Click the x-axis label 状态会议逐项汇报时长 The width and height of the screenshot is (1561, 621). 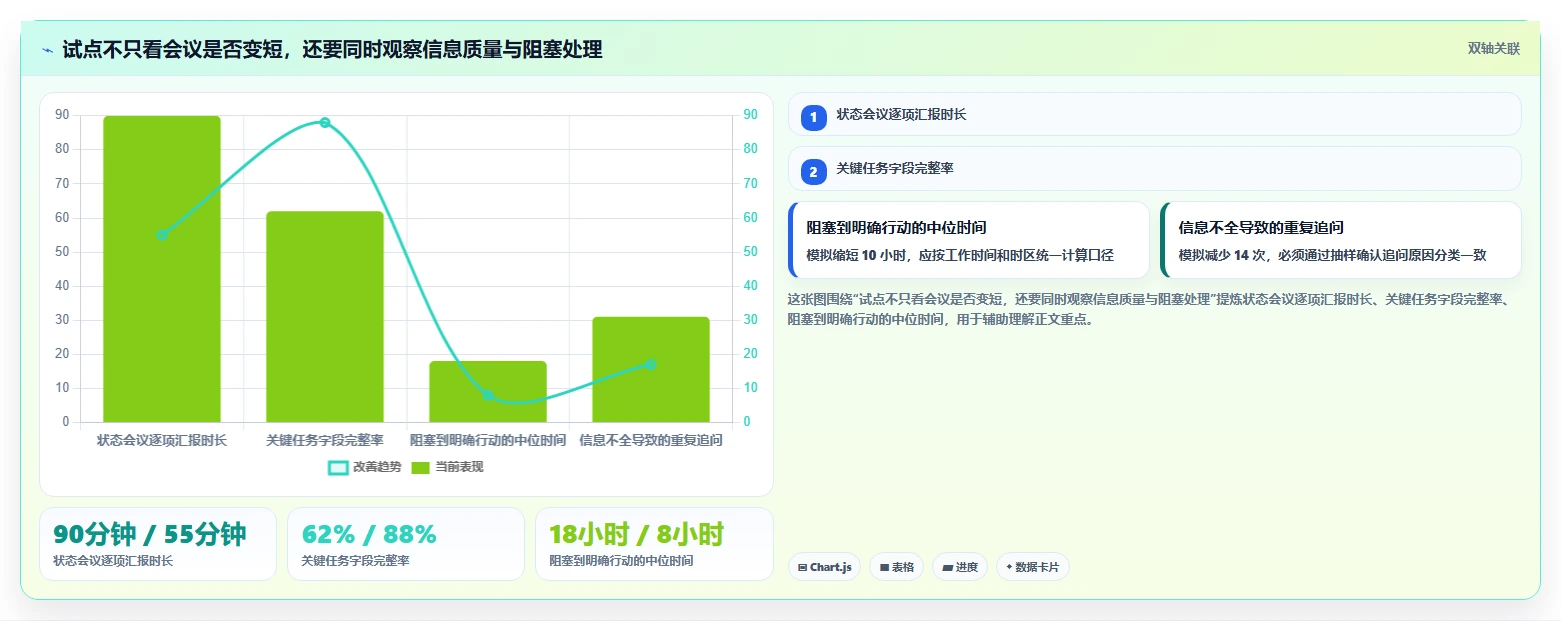click(x=162, y=440)
